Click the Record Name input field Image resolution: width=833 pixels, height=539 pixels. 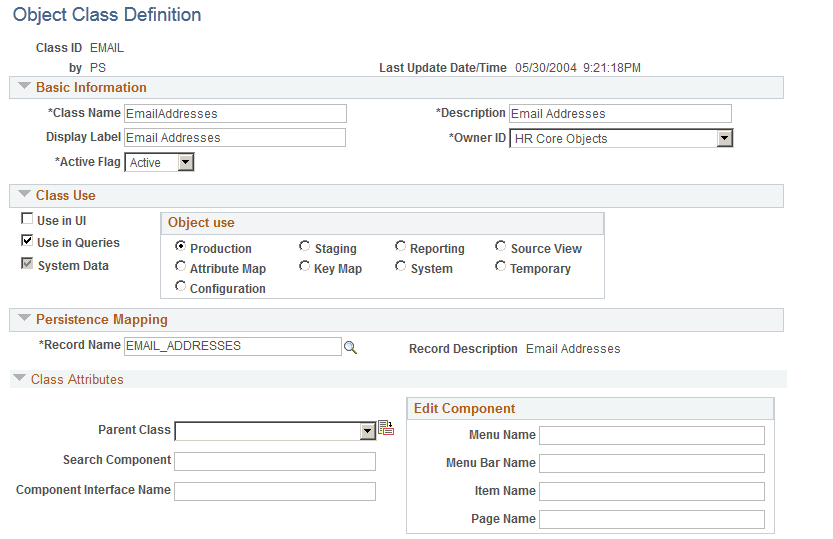pos(233,346)
